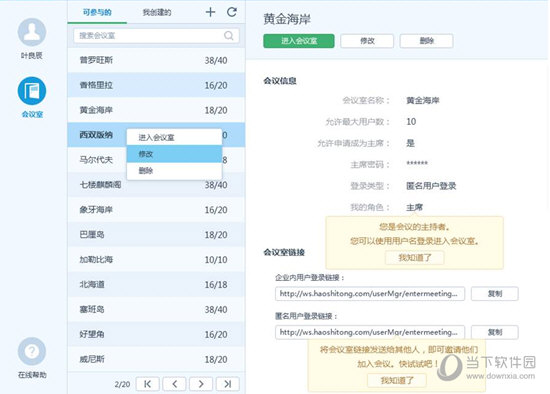Select the 塞班岛 room row
Image resolution: width=550 pixels, height=394 pixels.
[x=156, y=309]
